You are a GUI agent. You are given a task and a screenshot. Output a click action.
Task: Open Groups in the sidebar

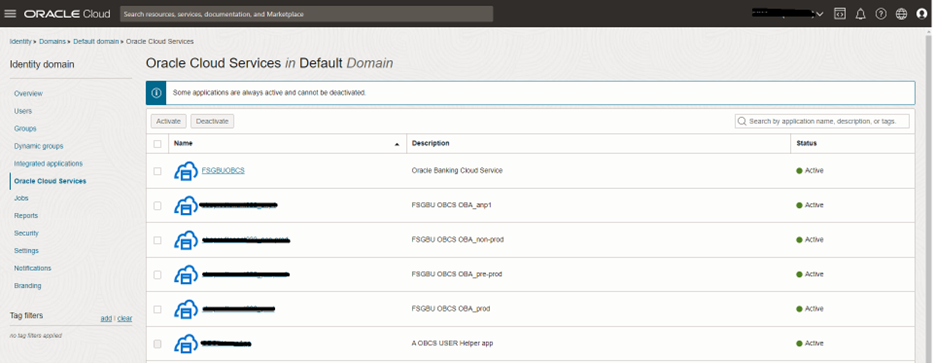click(x=25, y=128)
